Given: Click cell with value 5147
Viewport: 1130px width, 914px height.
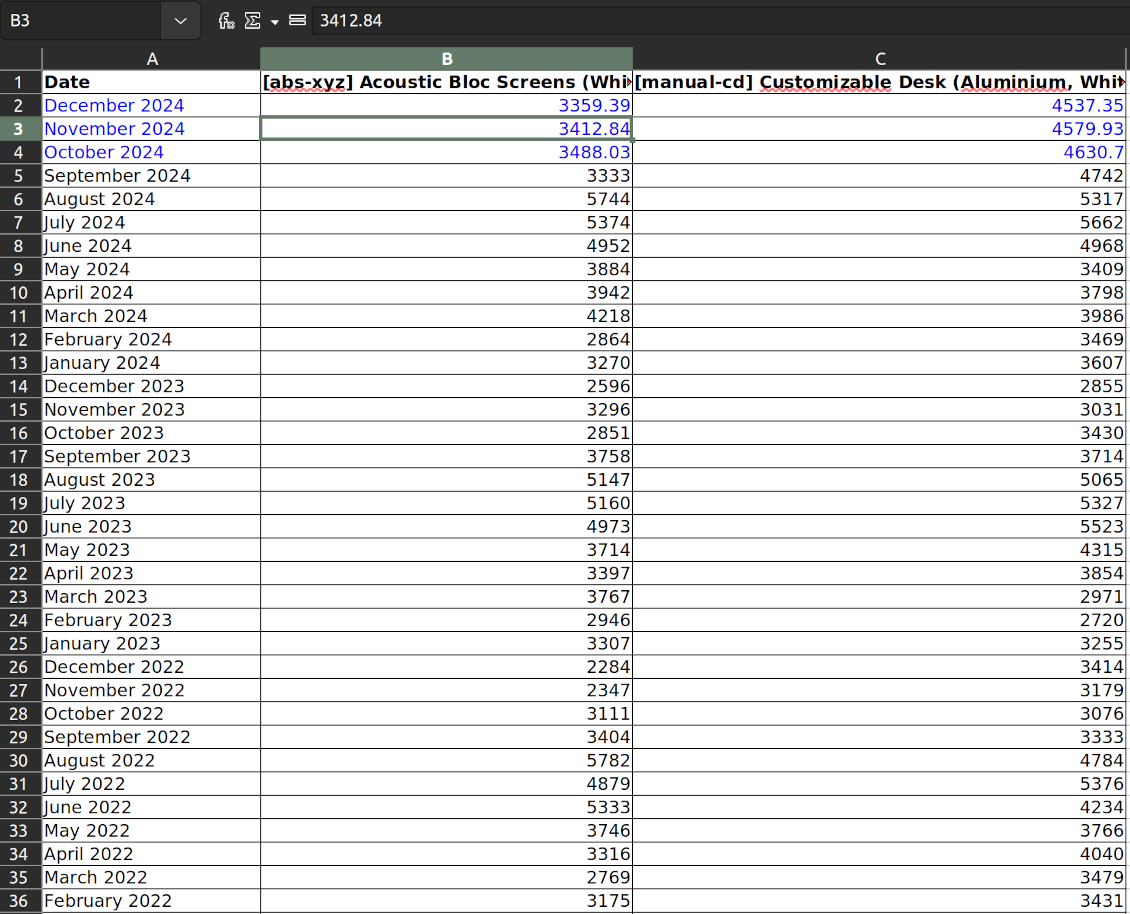Looking at the screenshot, I should point(446,480).
